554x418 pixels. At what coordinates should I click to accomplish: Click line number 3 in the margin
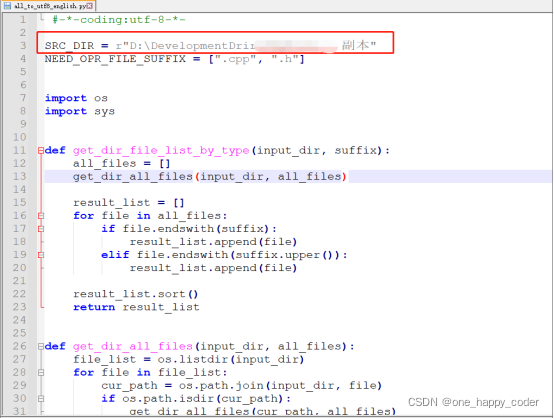pos(23,46)
